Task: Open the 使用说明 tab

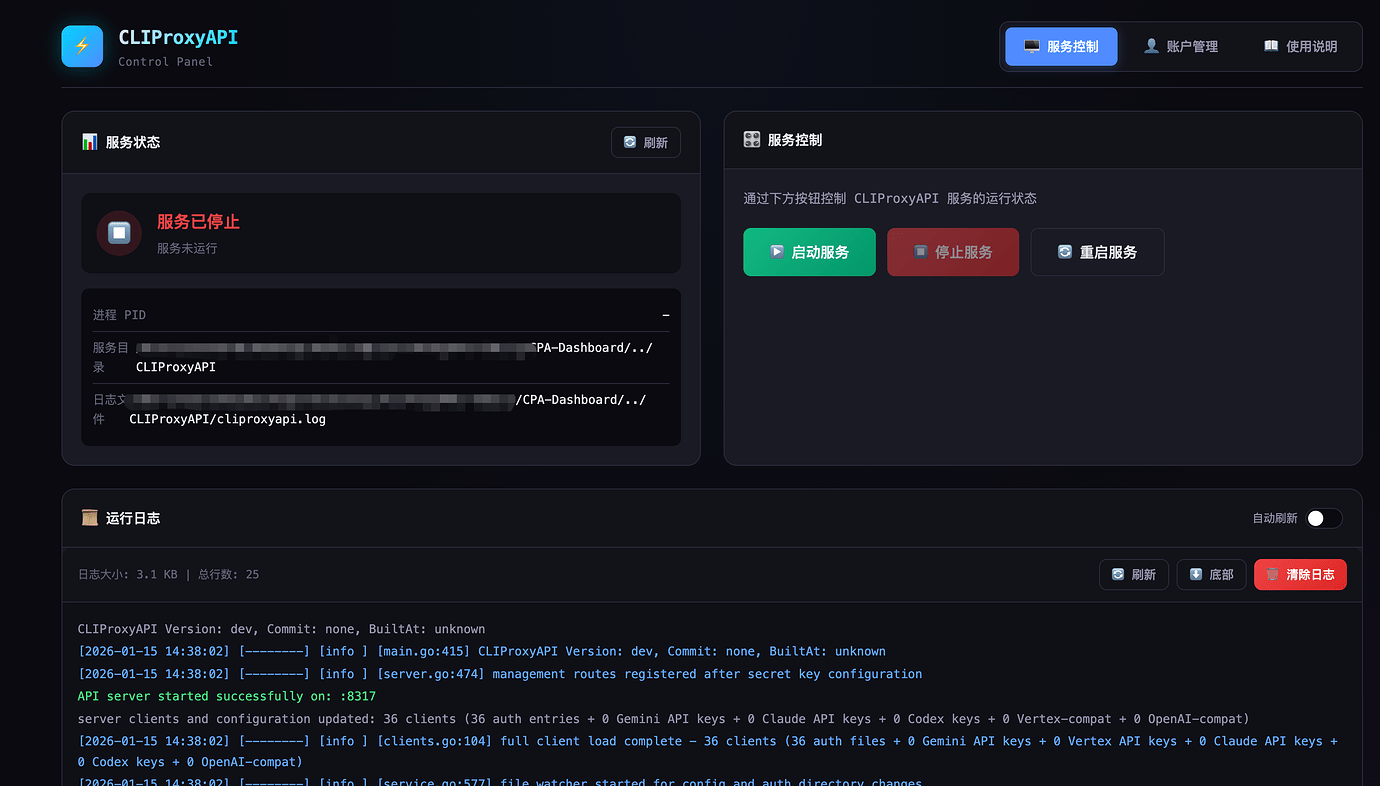Action: 1300,46
